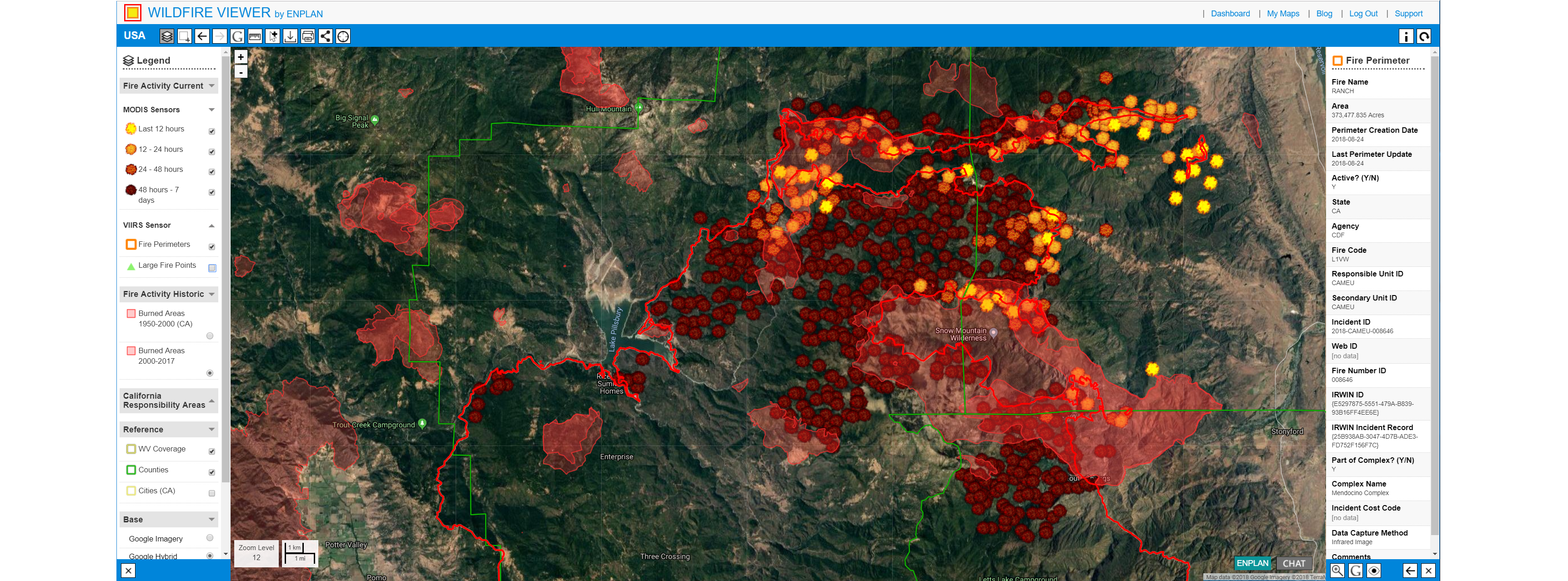Image resolution: width=1568 pixels, height=581 pixels.
Task: Select the zoom-to-box tool
Action: tap(185, 36)
